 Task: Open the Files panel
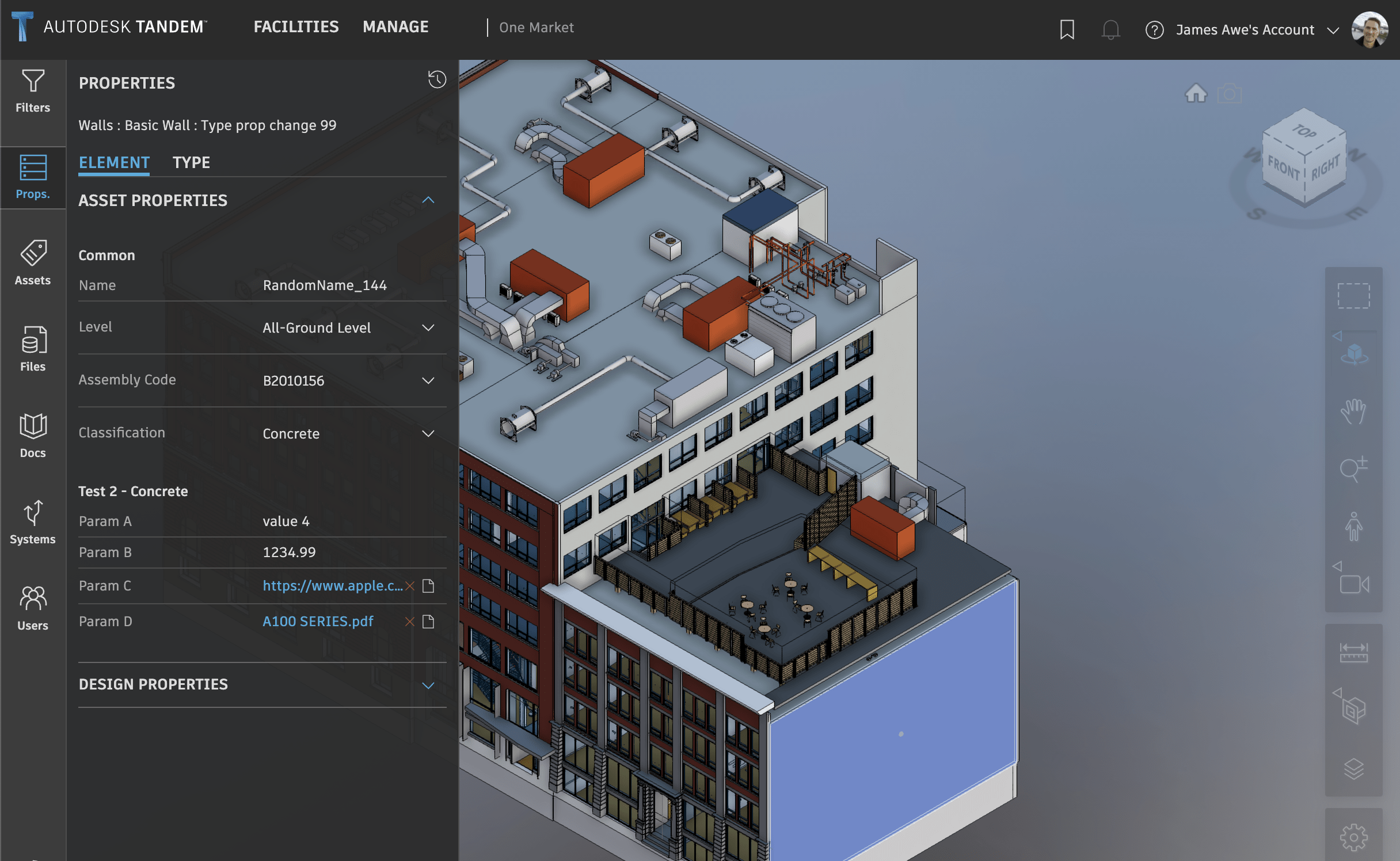point(32,351)
